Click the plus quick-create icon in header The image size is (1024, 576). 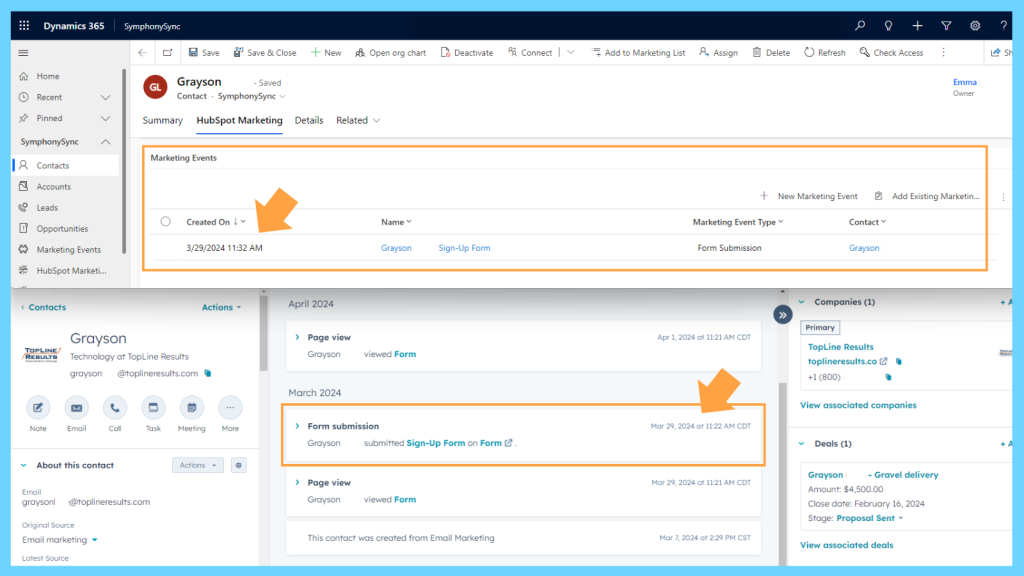coord(918,25)
